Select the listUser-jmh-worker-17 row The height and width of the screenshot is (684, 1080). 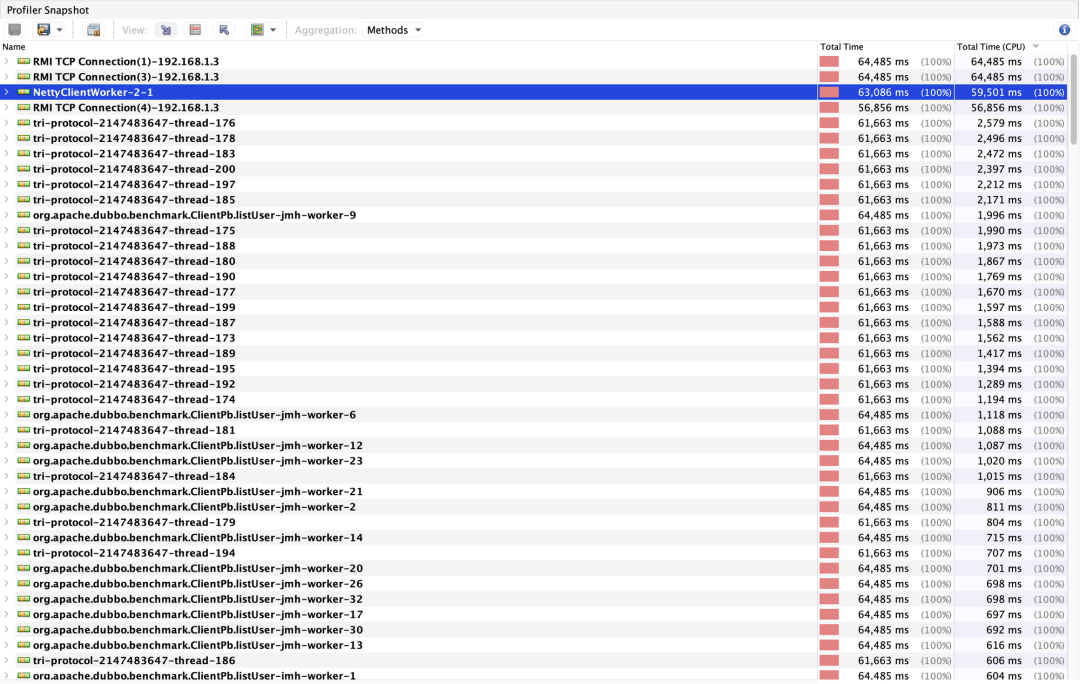[534, 614]
